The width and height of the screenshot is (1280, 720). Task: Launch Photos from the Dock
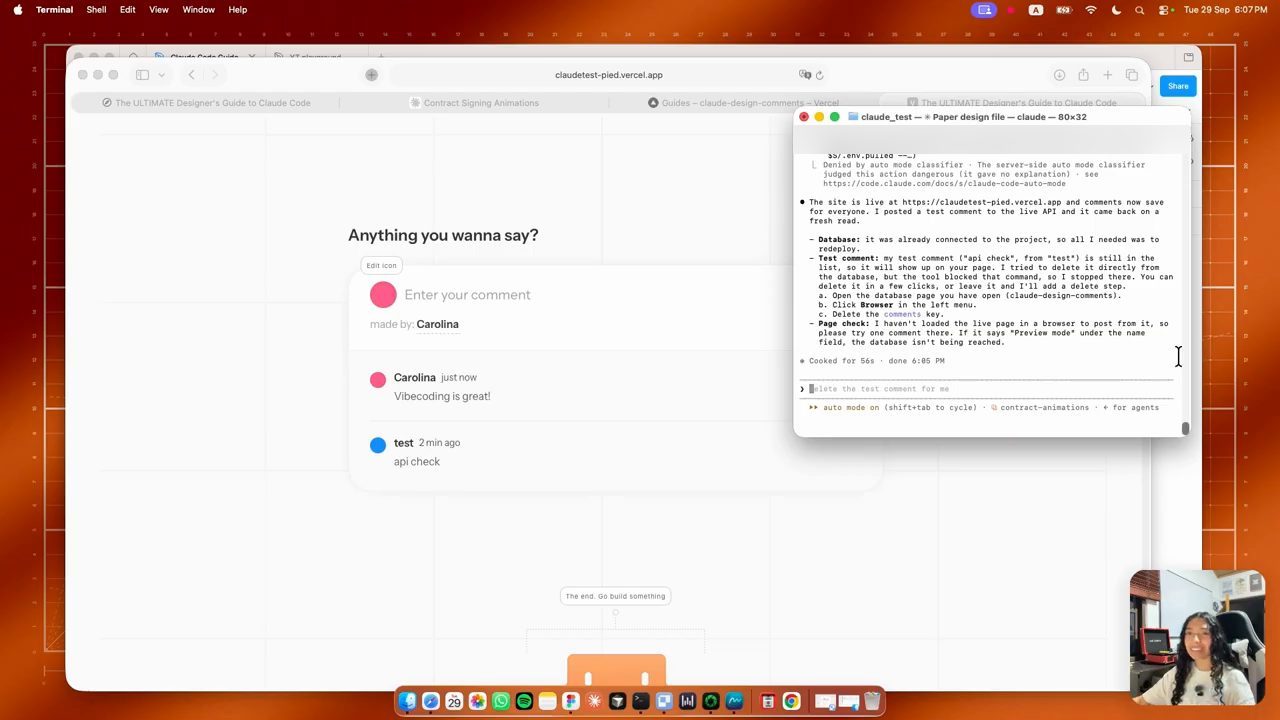[477, 701]
